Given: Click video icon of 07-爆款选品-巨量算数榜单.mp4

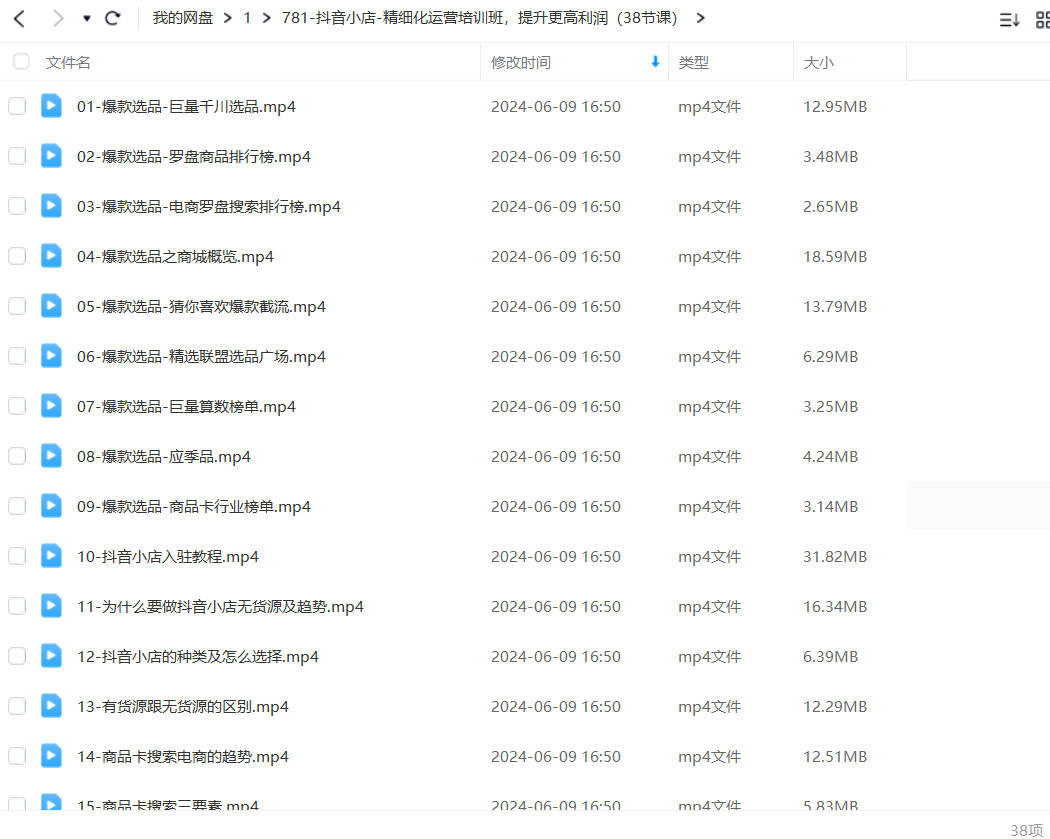Looking at the screenshot, I should (x=51, y=406).
